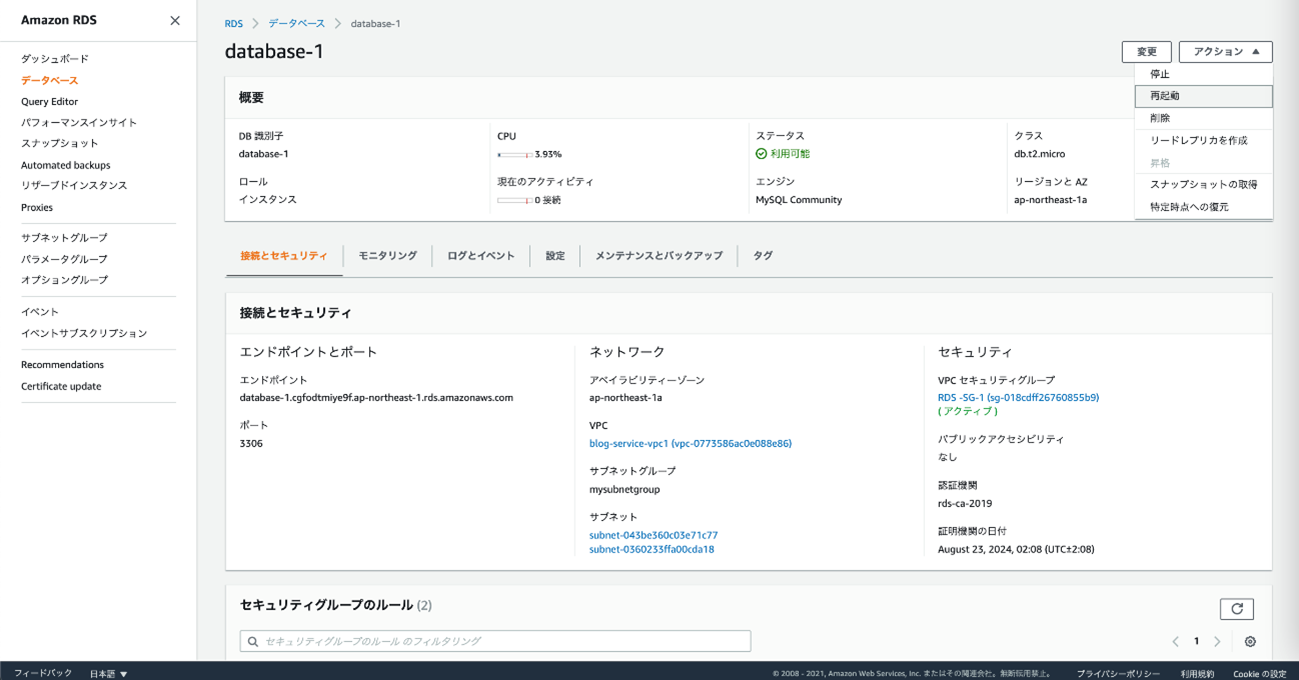Image resolution: width=1299 pixels, height=680 pixels.
Task: Click the データベース breadcrumb link
Action: (296, 24)
